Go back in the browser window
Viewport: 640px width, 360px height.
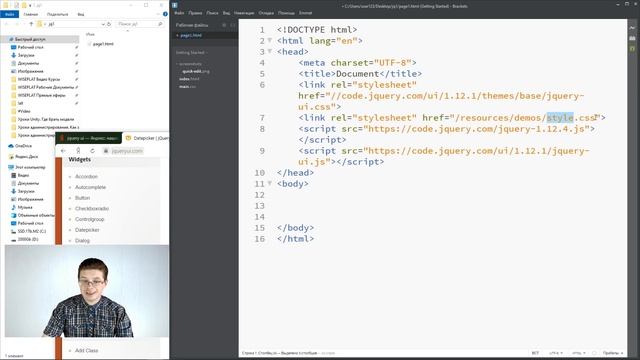(x=63, y=151)
